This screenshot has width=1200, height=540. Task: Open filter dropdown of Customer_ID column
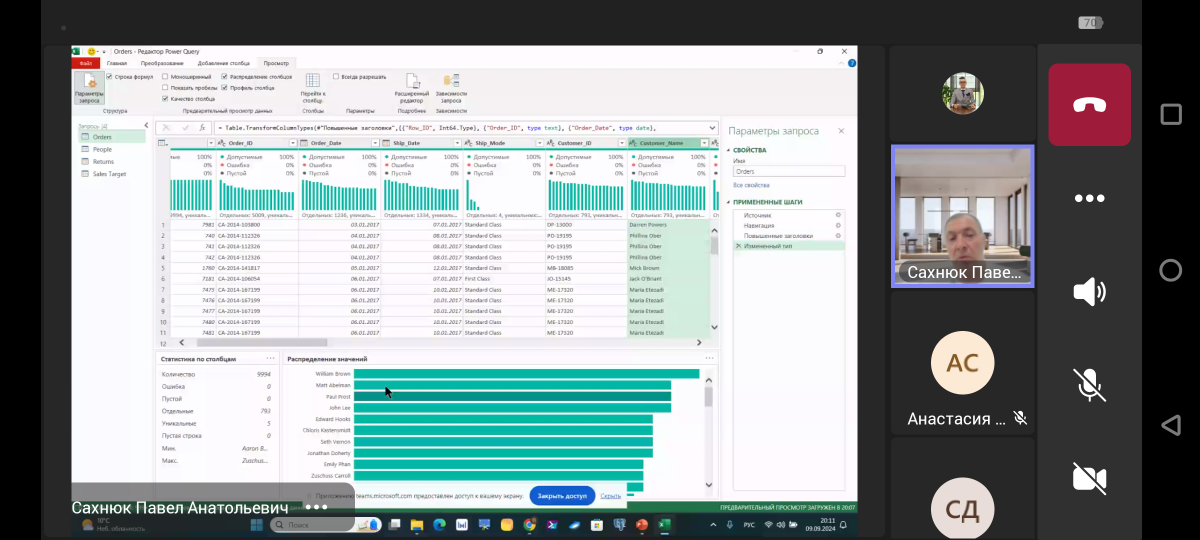[621, 143]
